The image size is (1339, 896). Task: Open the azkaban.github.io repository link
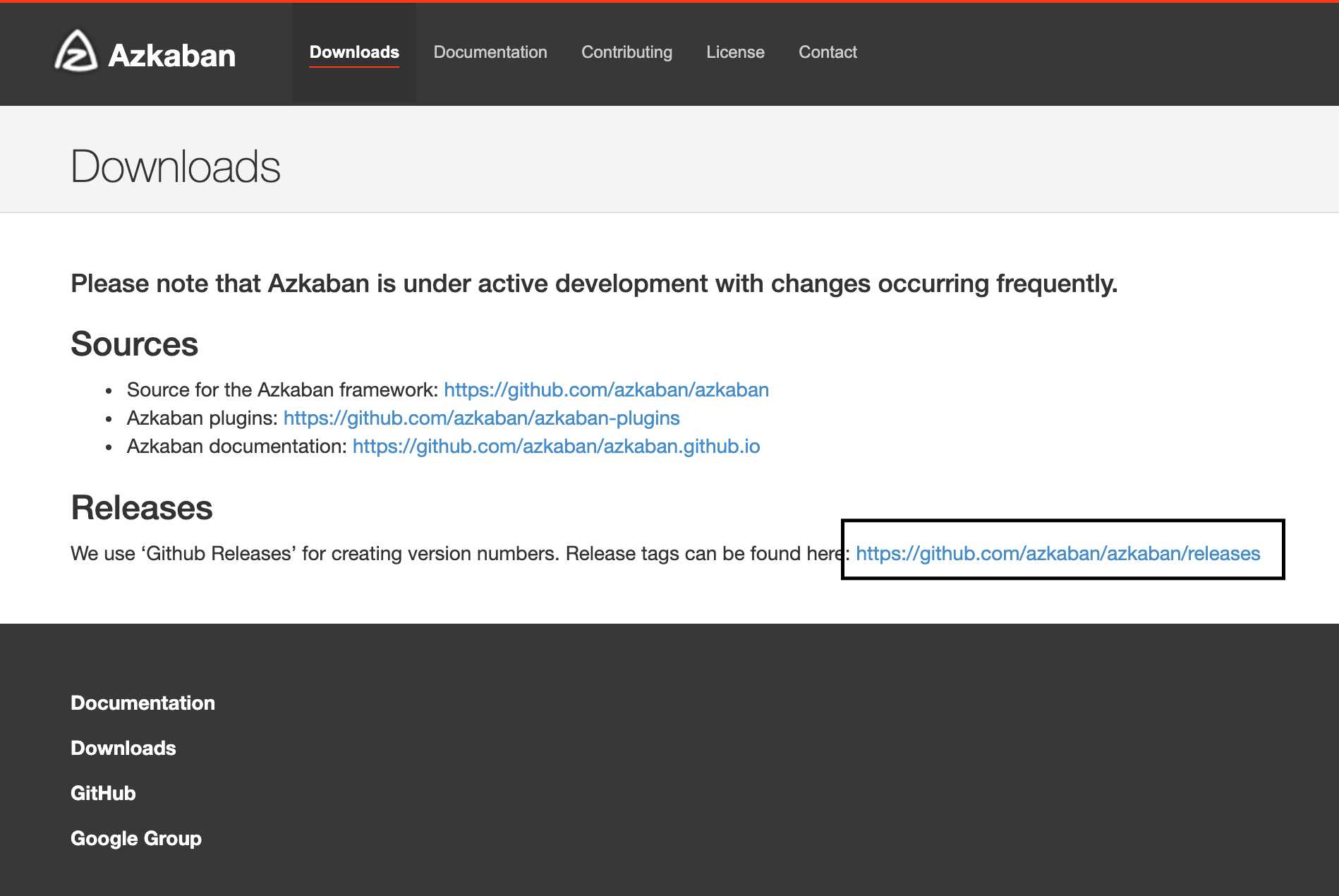coord(556,446)
